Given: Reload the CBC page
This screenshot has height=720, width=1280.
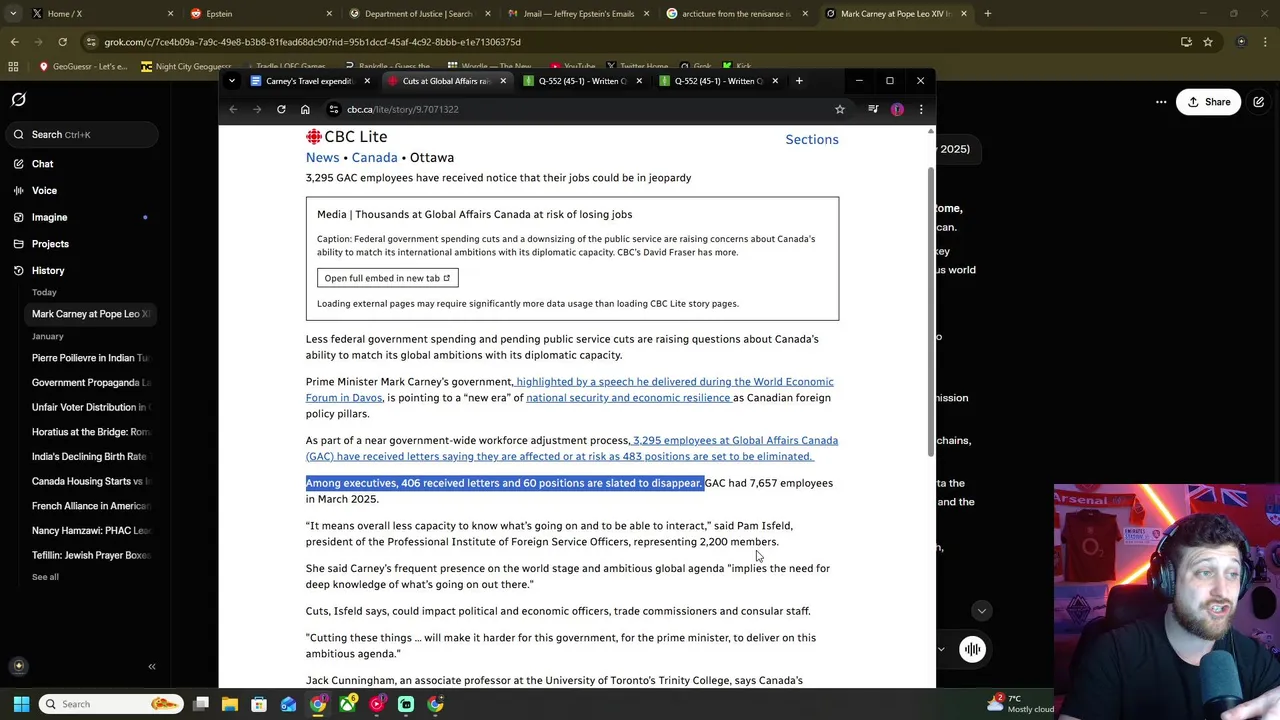Looking at the screenshot, I should pos(281,109).
